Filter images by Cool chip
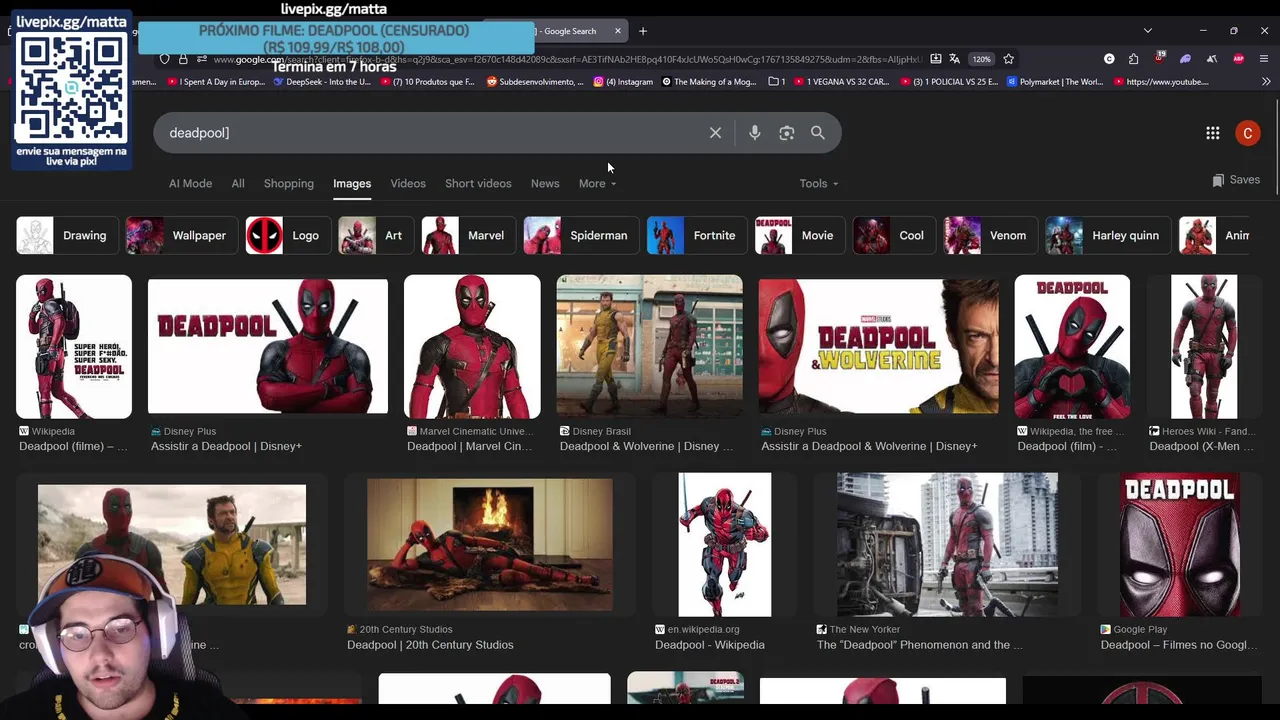Image resolution: width=1280 pixels, height=720 pixels. pos(893,236)
